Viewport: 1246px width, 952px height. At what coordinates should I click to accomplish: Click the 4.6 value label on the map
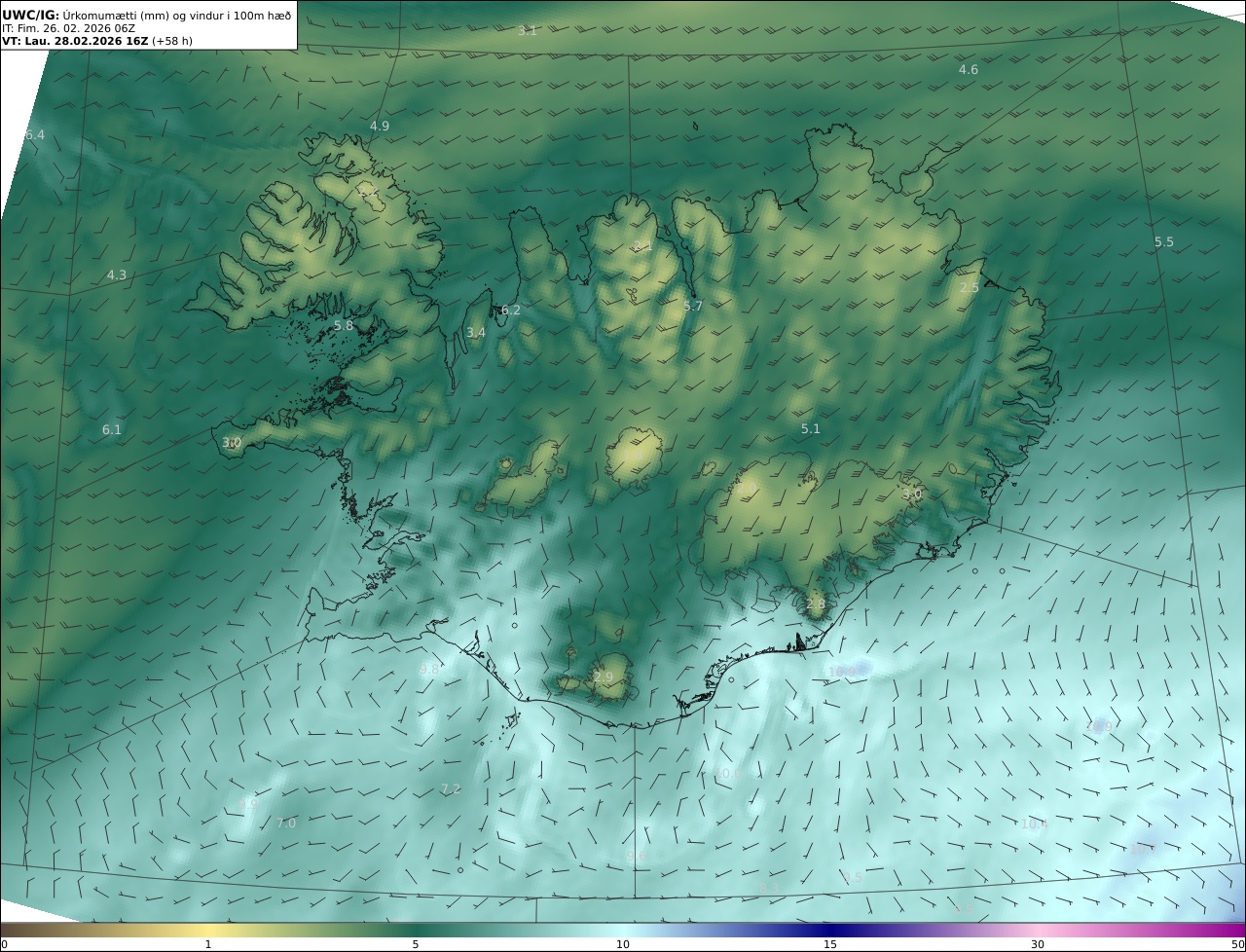click(968, 70)
